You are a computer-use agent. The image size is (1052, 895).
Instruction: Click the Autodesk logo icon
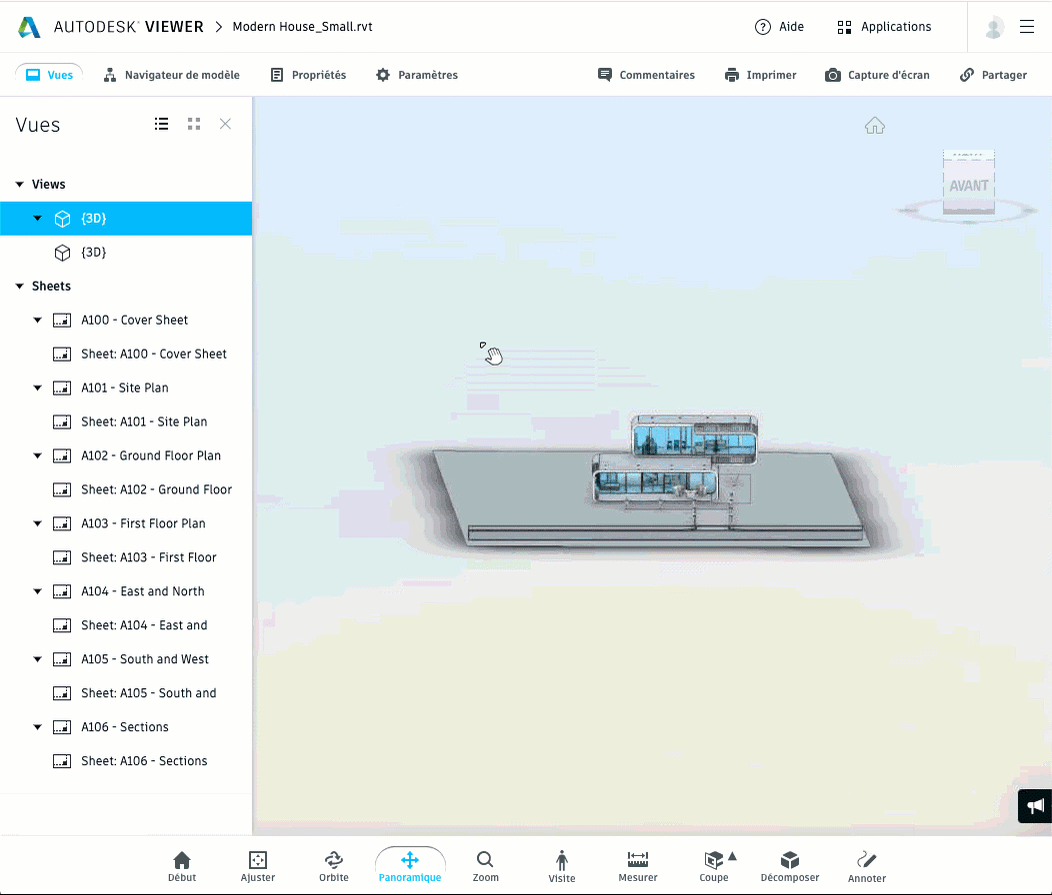[x=28, y=27]
